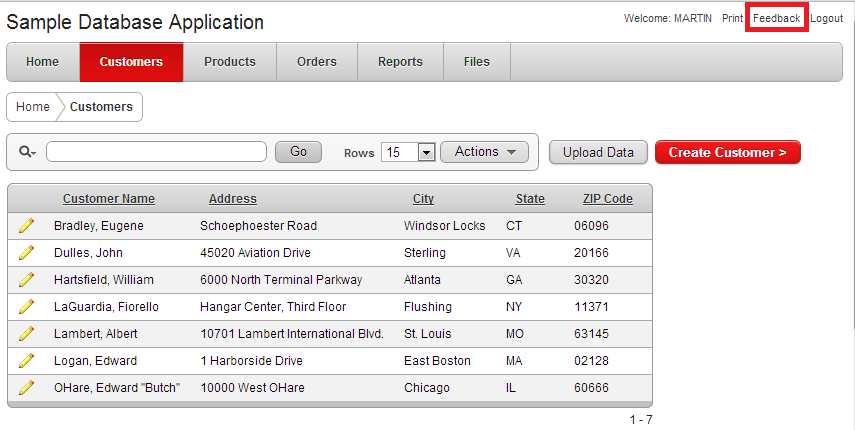Click the Upload Data button
Image resolution: width=855 pixels, height=430 pixels.
(598, 152)
